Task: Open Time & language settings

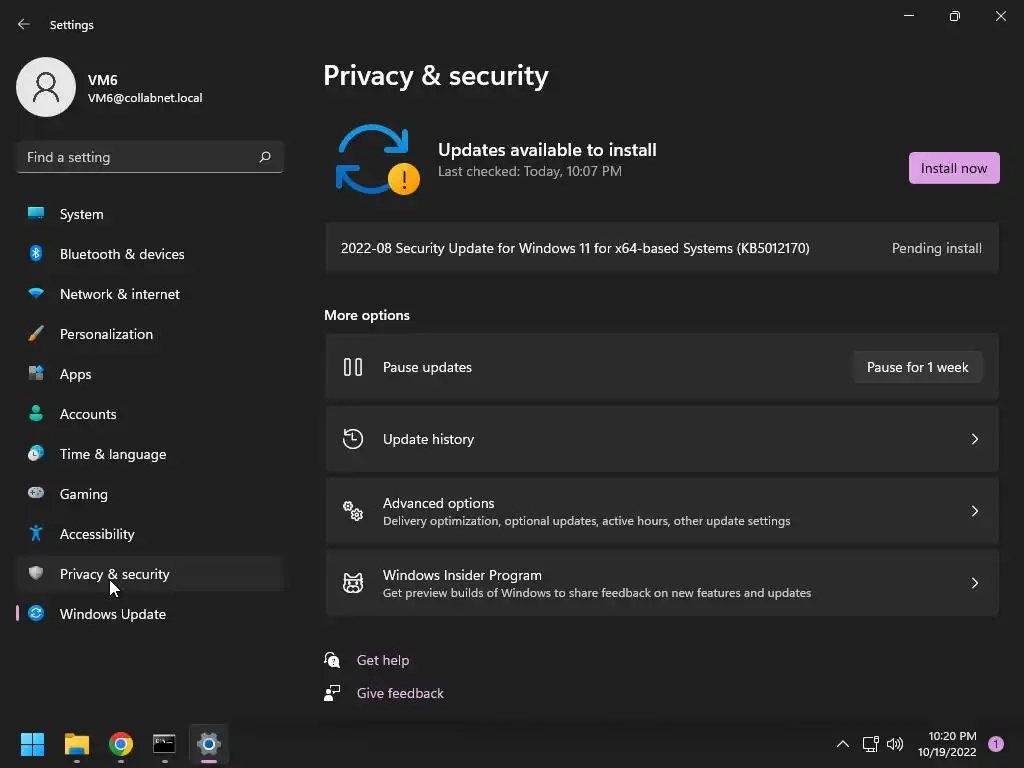Action: [x=113, y=454]
